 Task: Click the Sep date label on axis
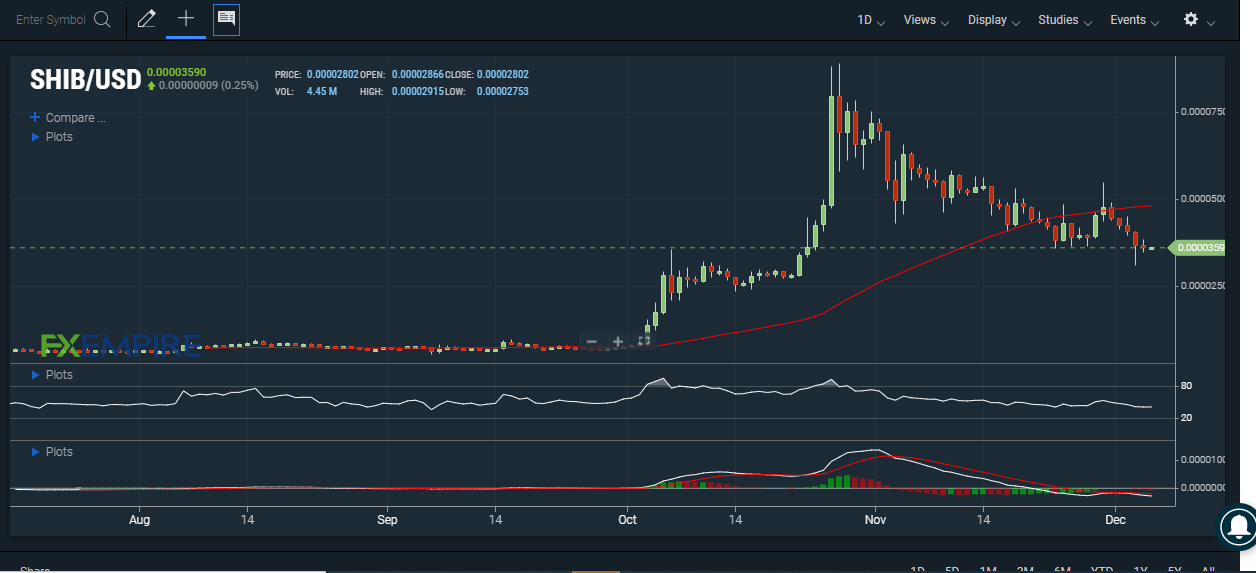coord(387,520)
